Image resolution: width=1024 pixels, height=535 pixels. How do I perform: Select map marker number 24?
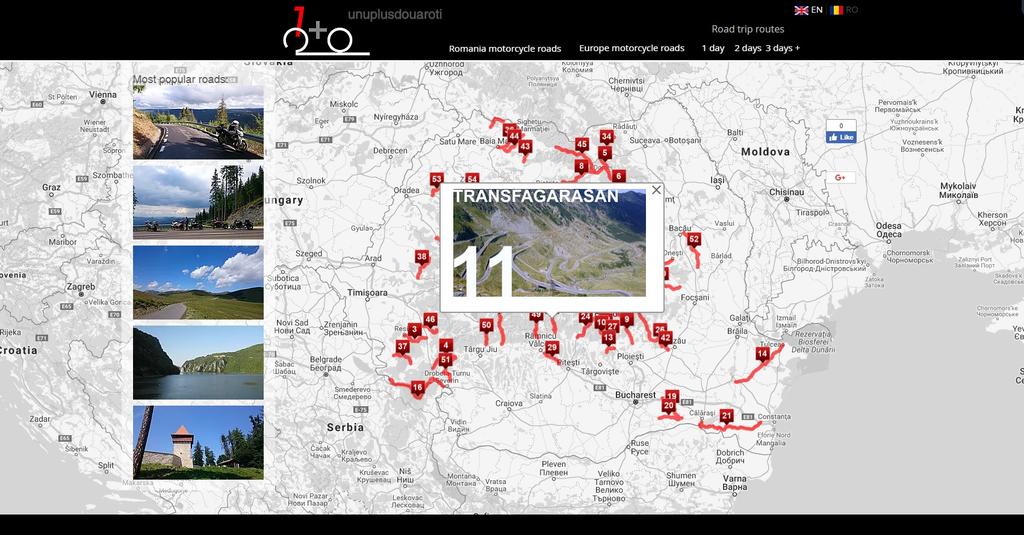point(585,318)
